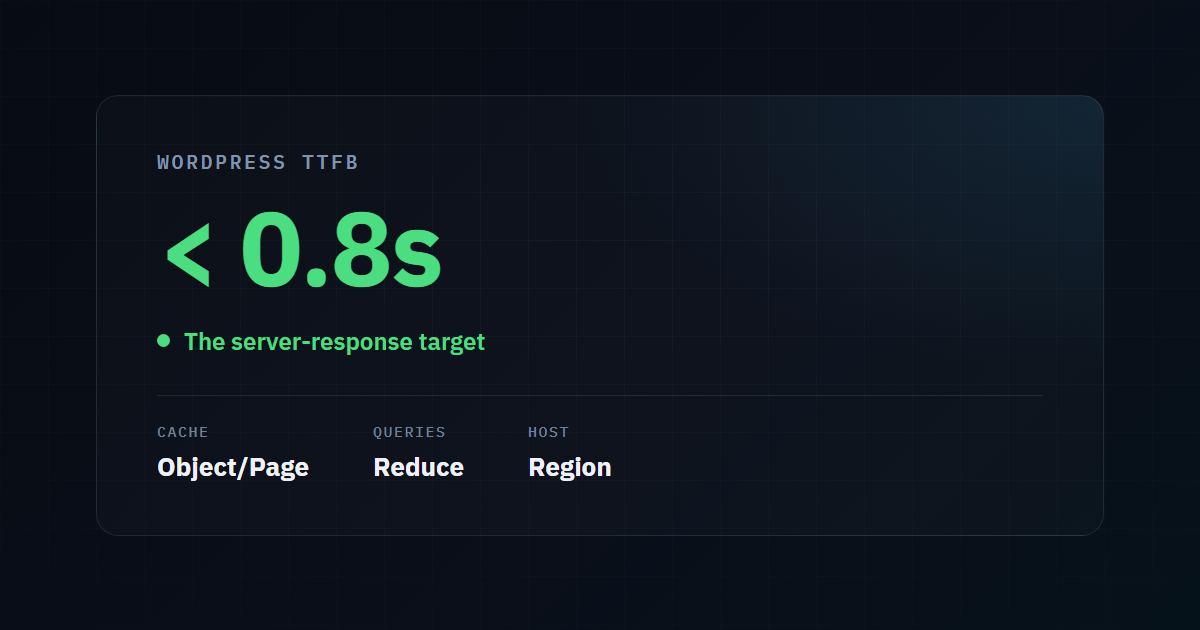Click the green status dot beside the caption
1200x630 pixels.
click(x=164, y=341)
